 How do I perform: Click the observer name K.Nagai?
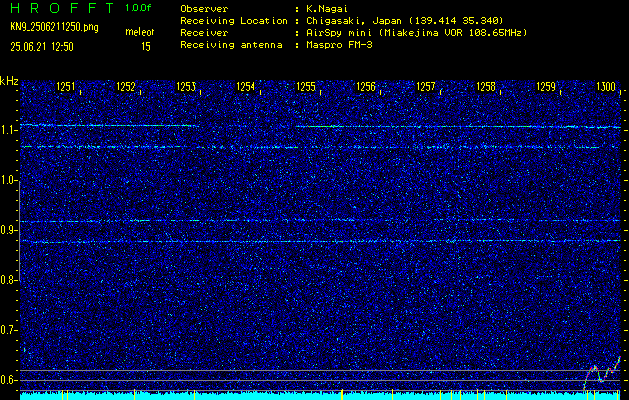(327, 9)
